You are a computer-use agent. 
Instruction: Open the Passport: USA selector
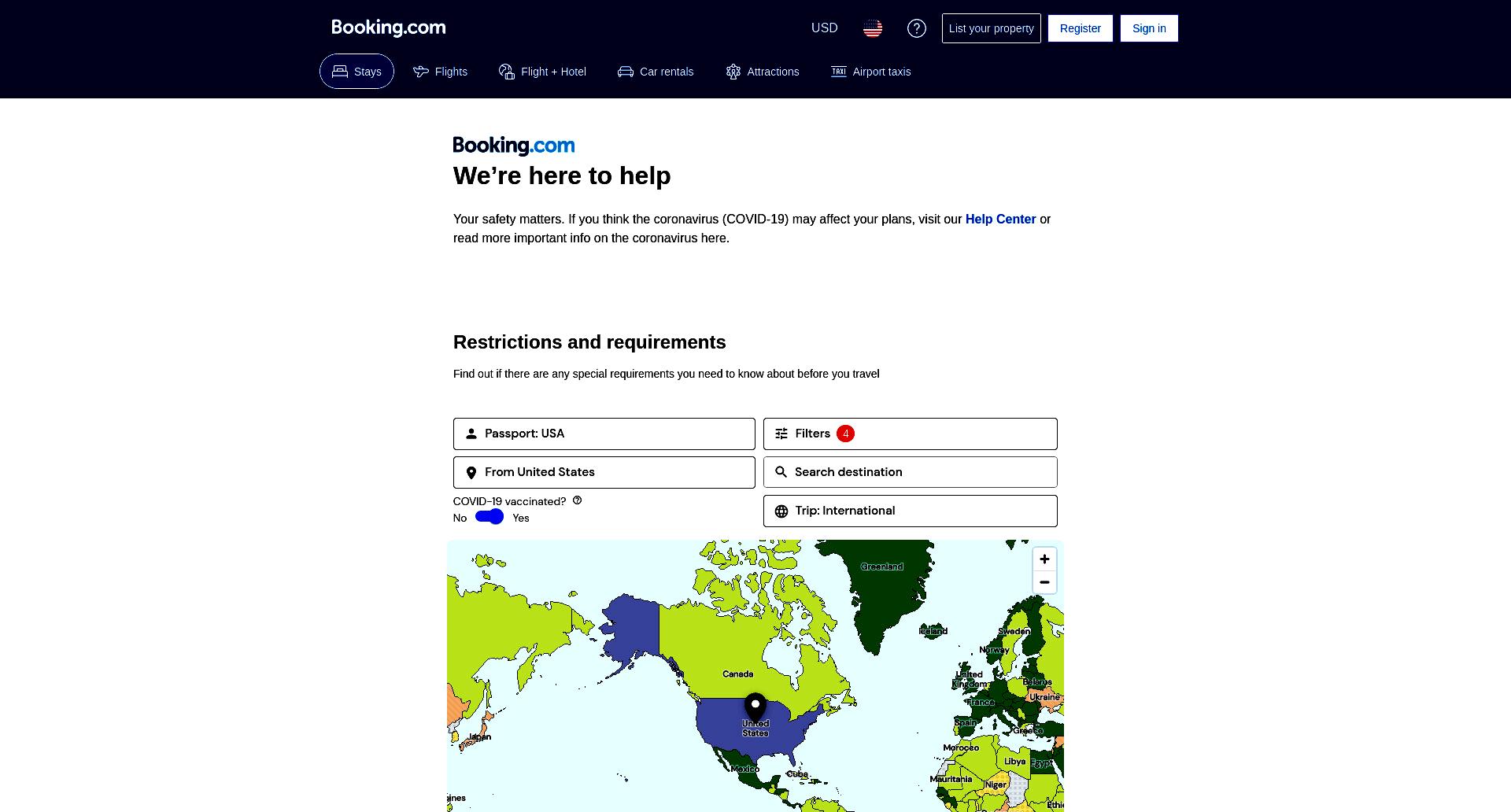point(604,434)
